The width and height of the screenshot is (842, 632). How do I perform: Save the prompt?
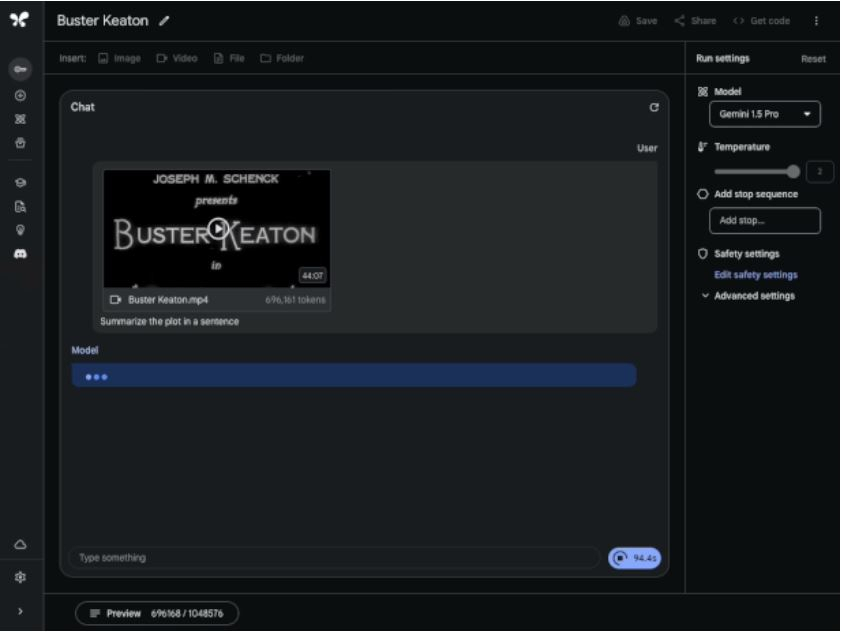(638, 21)
